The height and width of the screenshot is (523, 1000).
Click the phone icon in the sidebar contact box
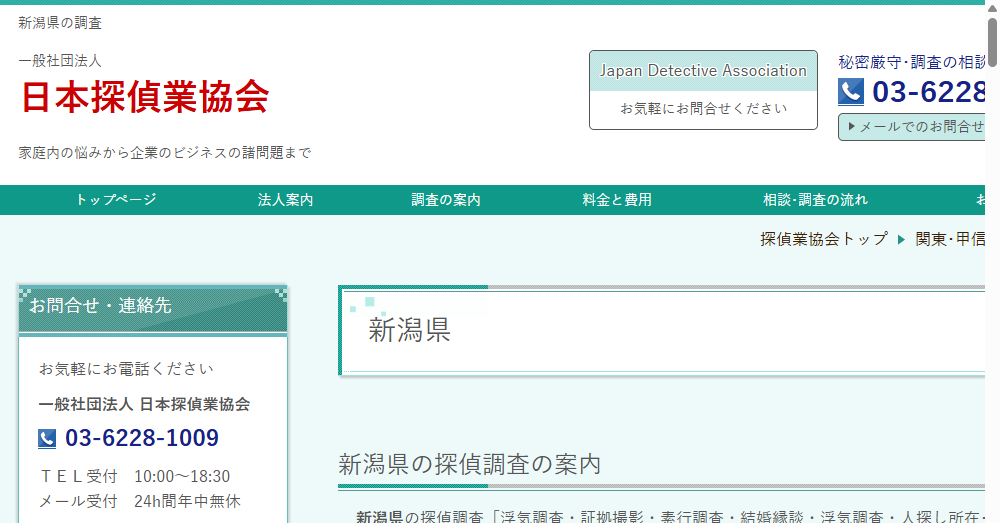tap(47, 439)
